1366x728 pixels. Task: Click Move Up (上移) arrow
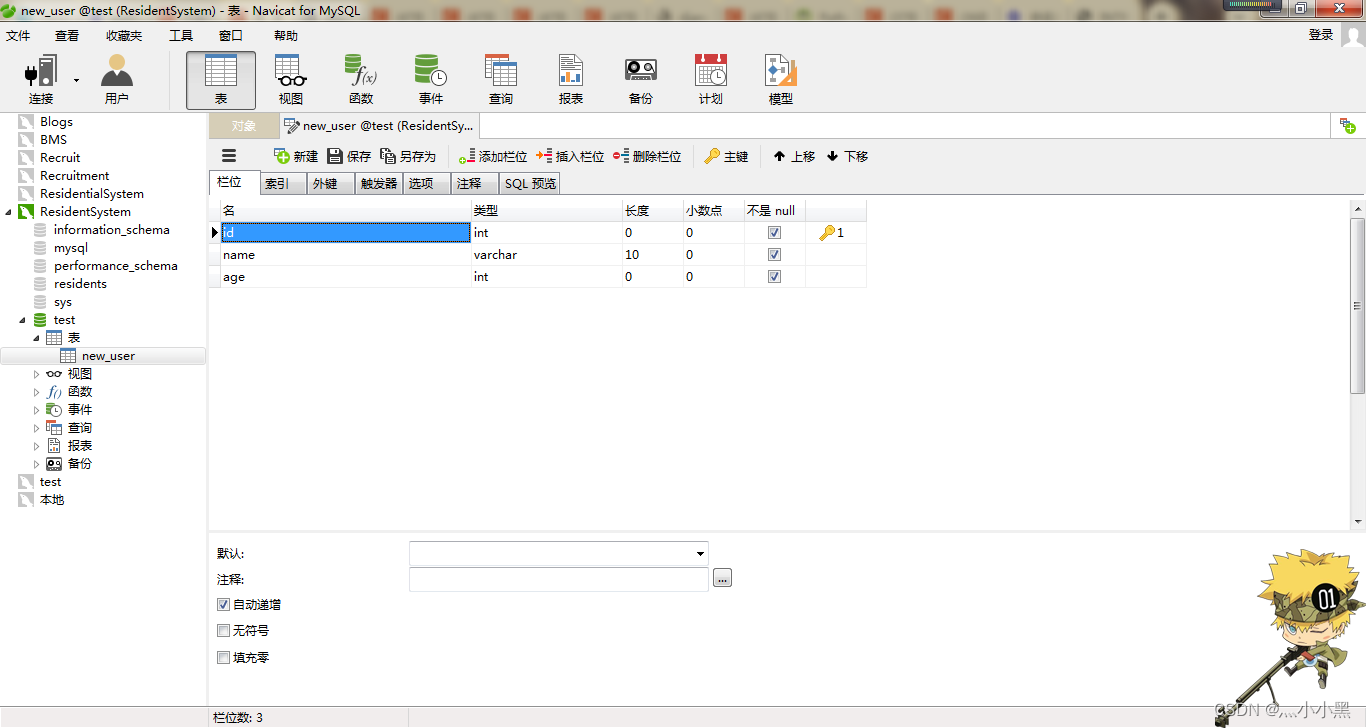[x=794, y=156]
